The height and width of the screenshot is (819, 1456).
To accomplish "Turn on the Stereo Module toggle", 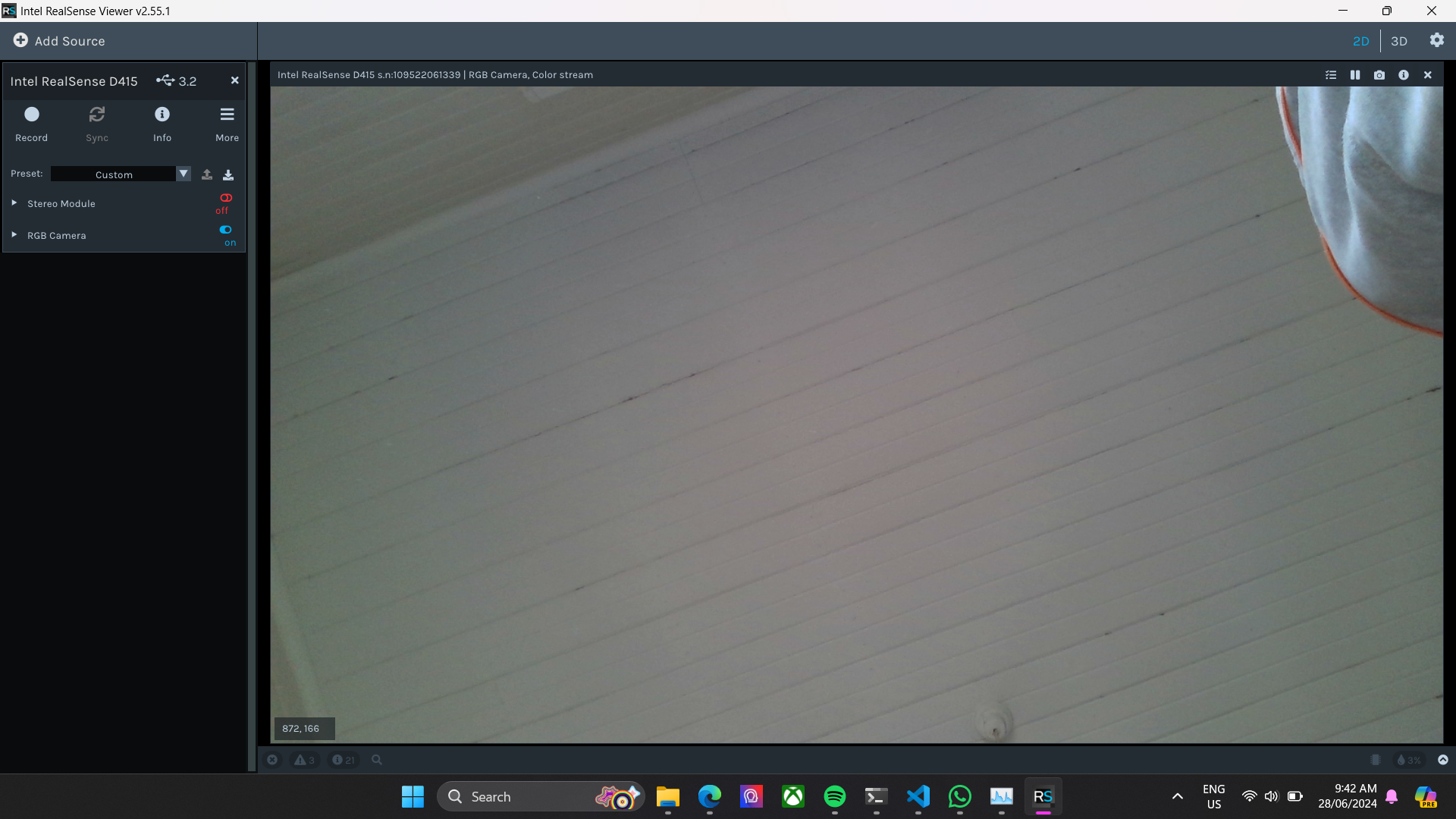I will point(225,199).
